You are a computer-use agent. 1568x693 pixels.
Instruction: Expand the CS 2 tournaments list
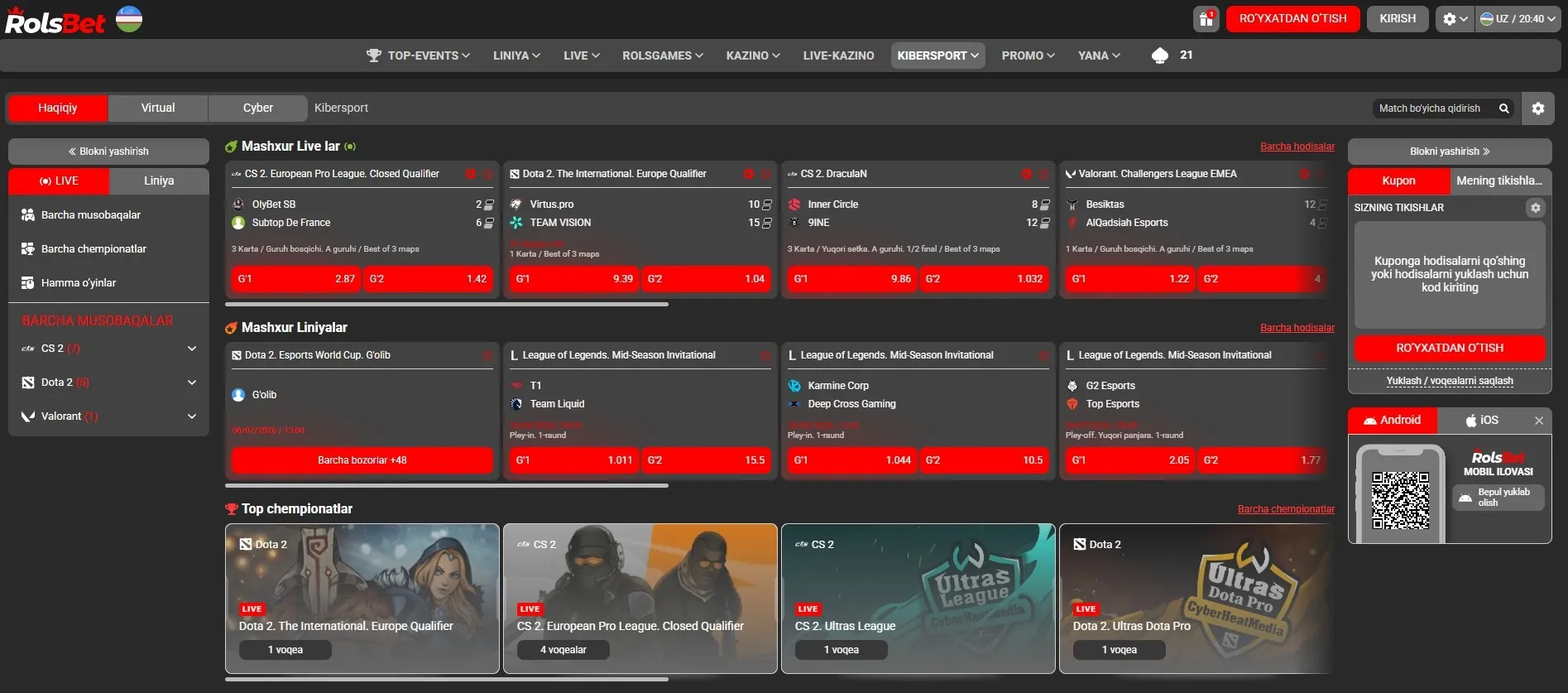pyautogui.click(x=192, y=349)
